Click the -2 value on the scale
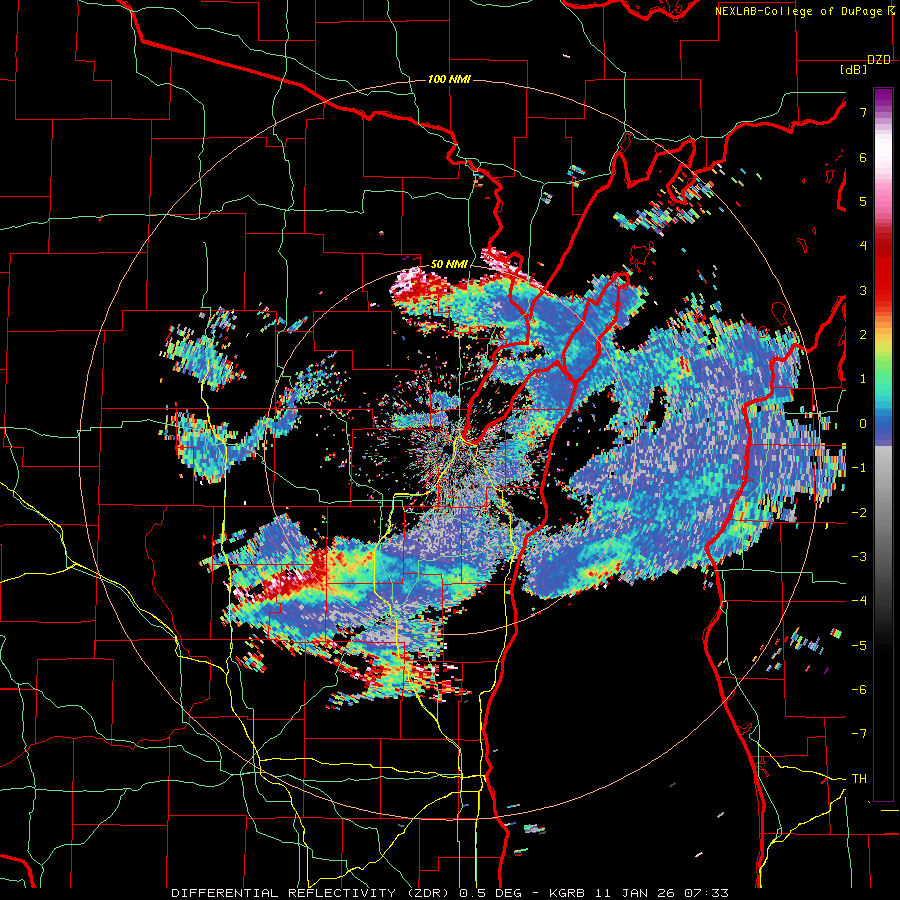Image resolution: width=900 pixels, height=900 pixels. point(859,513)
